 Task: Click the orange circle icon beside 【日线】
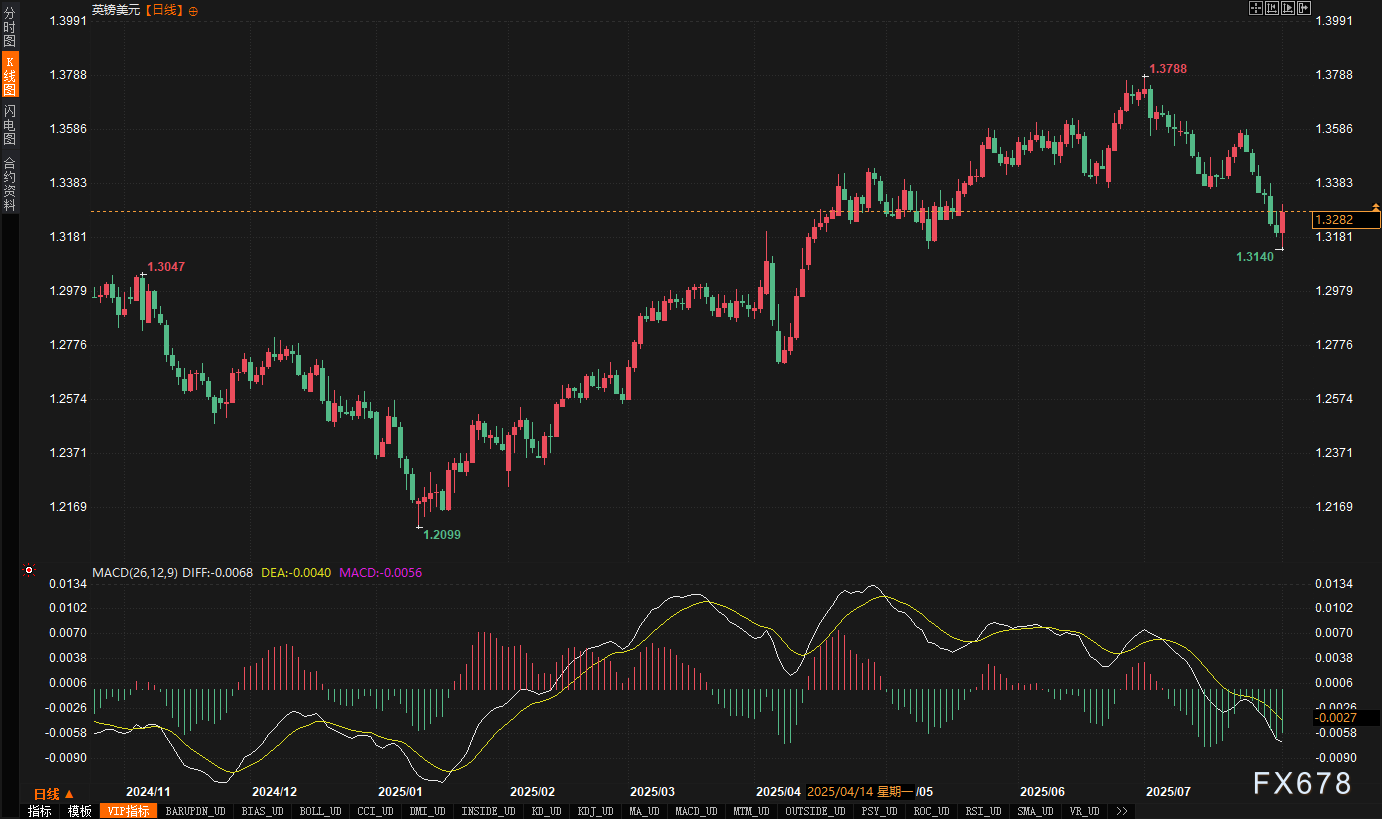point(193,10)
